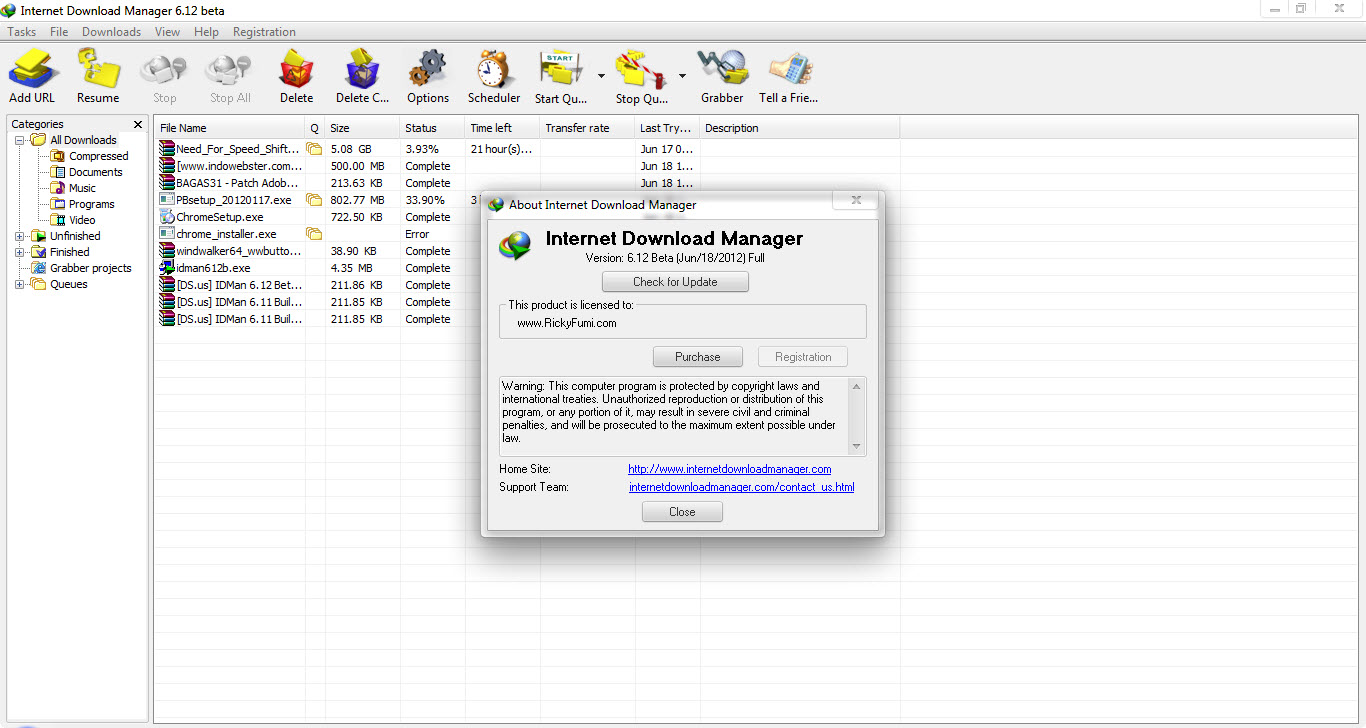Screen dimensions: 1366x728
Task: Select the [DS.us] IDMan 6.12 Bet... row
Action: pyautogui.click(x=239, y=285)
